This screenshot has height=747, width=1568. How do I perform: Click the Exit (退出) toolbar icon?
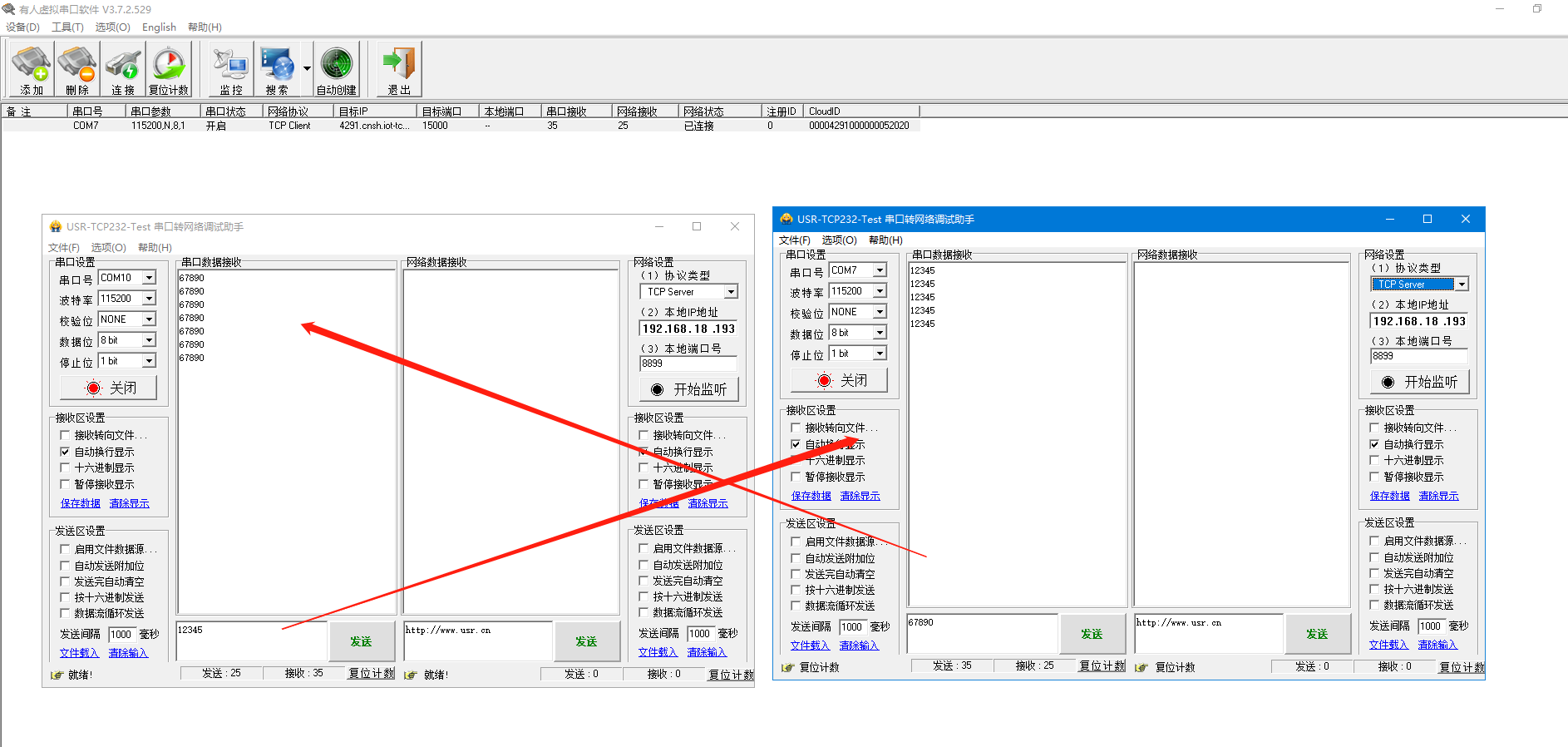399,70
